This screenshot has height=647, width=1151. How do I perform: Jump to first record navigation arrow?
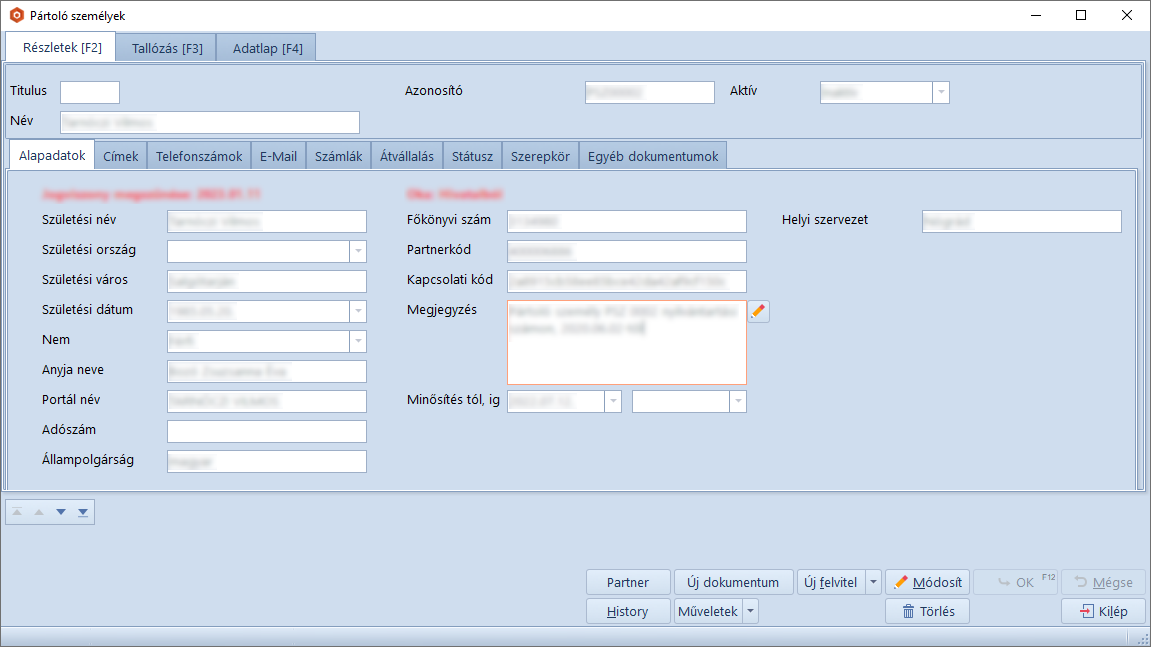click(x=17, y=512)
